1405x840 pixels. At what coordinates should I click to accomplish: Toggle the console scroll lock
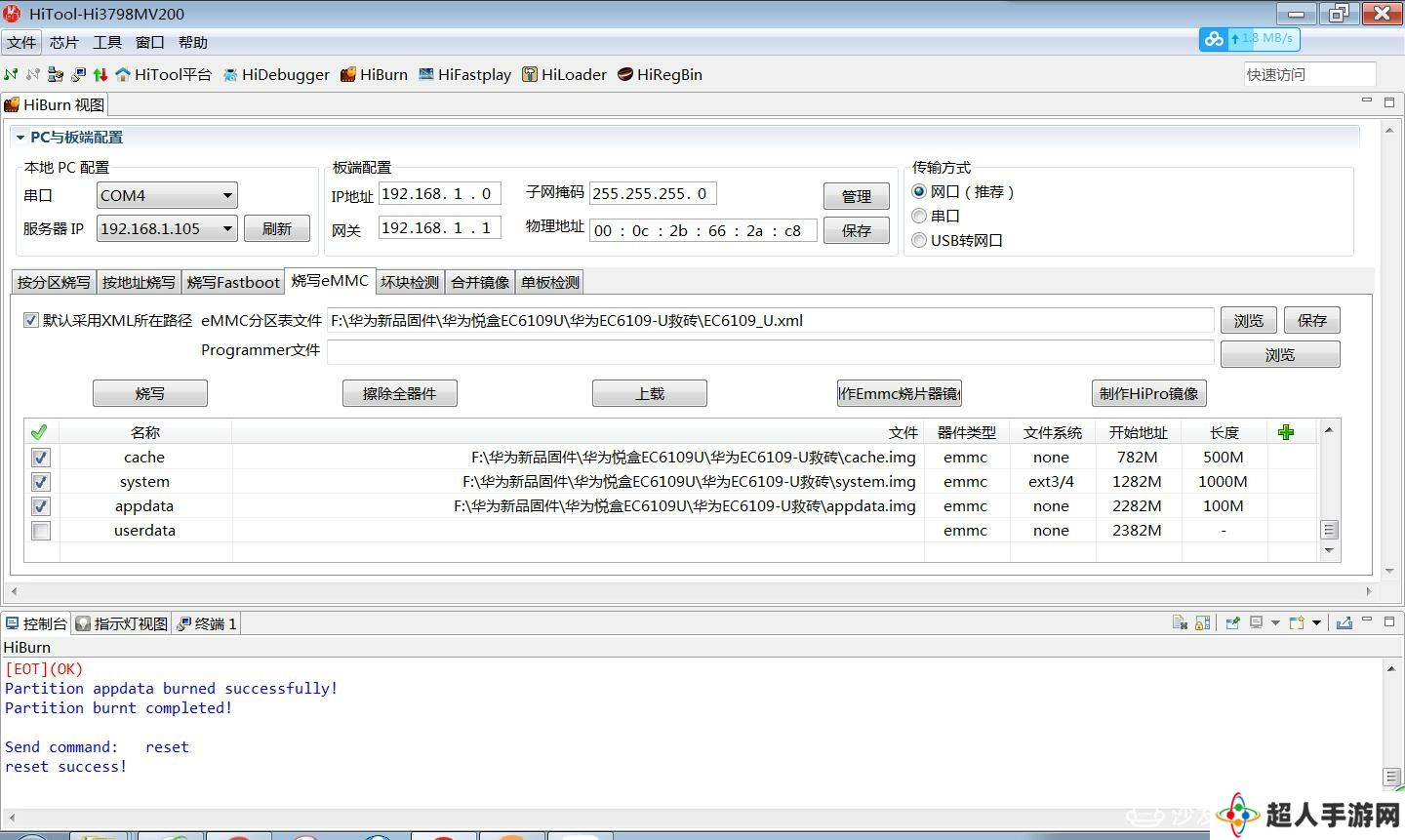[x=1203, y=622]
